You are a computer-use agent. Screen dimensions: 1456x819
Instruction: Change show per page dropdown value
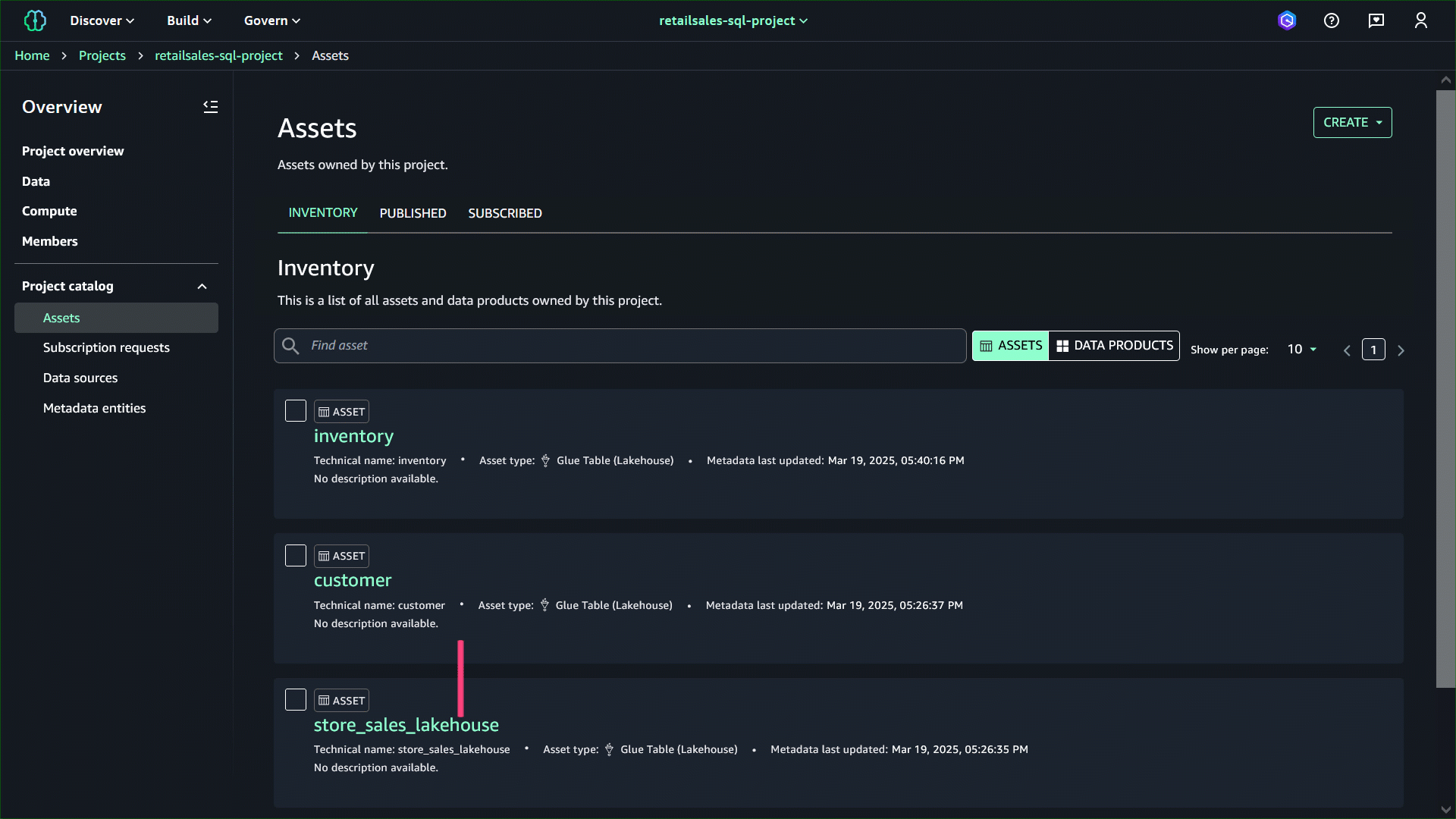click(x=1301, y=350)
